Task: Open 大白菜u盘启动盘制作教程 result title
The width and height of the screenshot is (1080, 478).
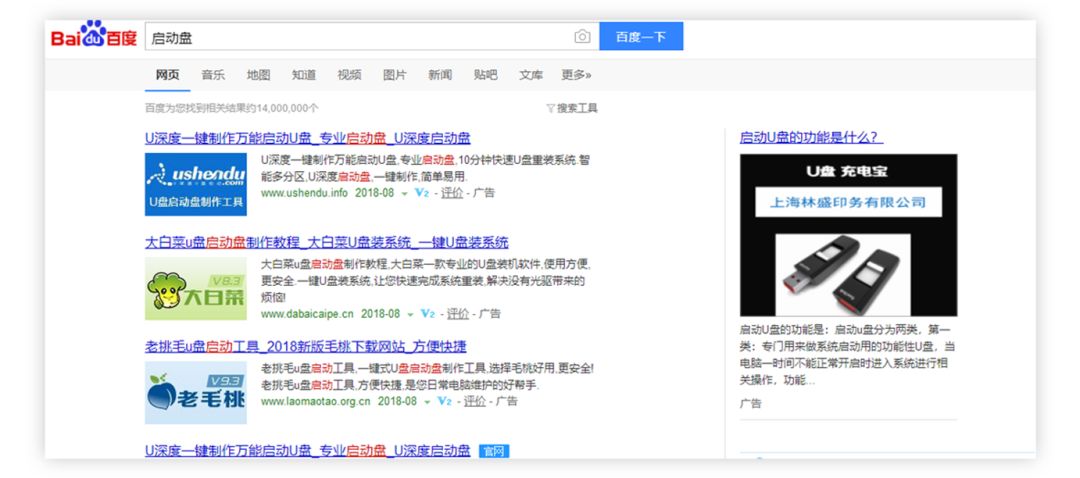Action: (x=326, y=242)
